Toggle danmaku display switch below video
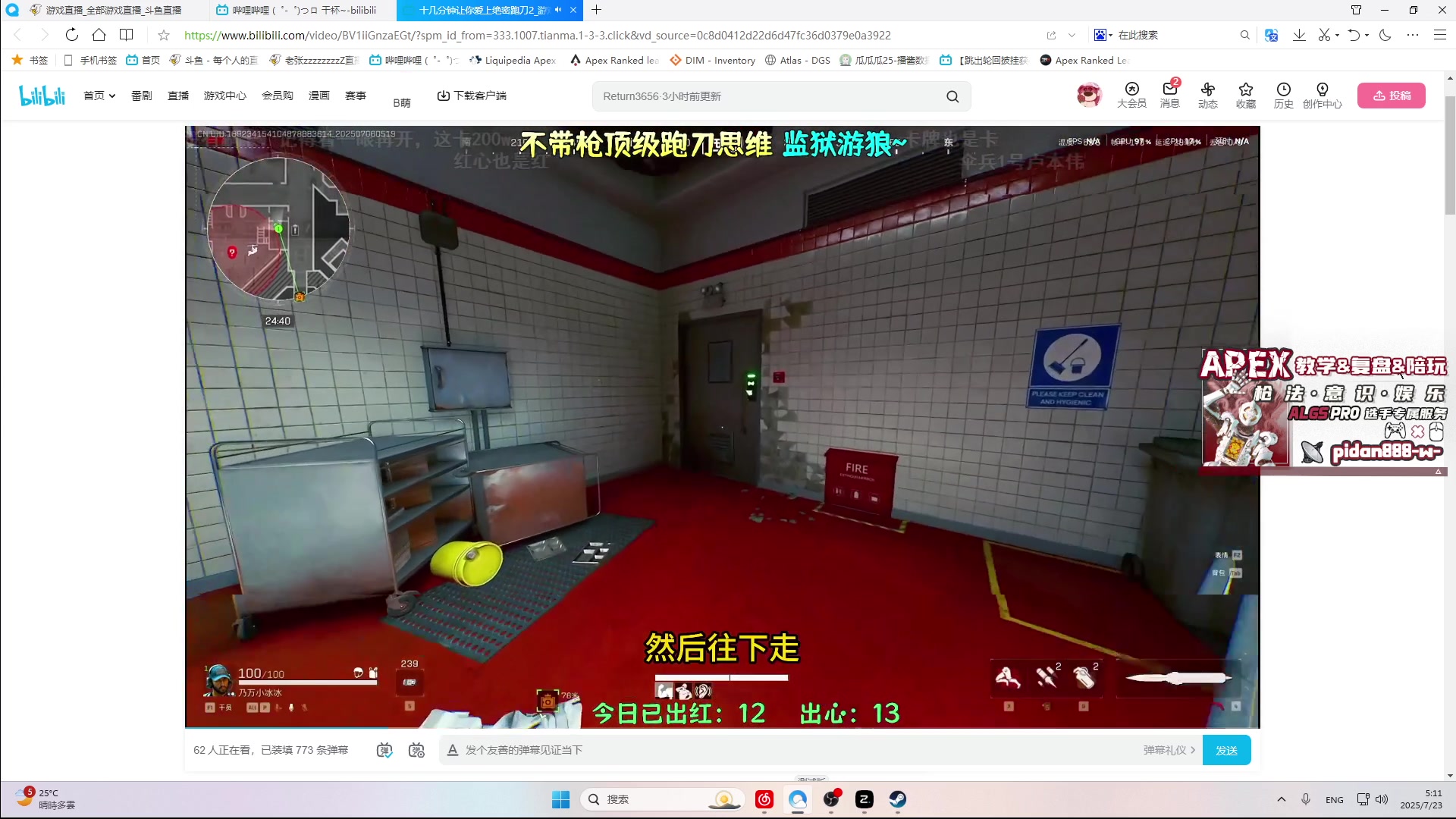Screen dimensions: 1456x819 tap(384, 750)
